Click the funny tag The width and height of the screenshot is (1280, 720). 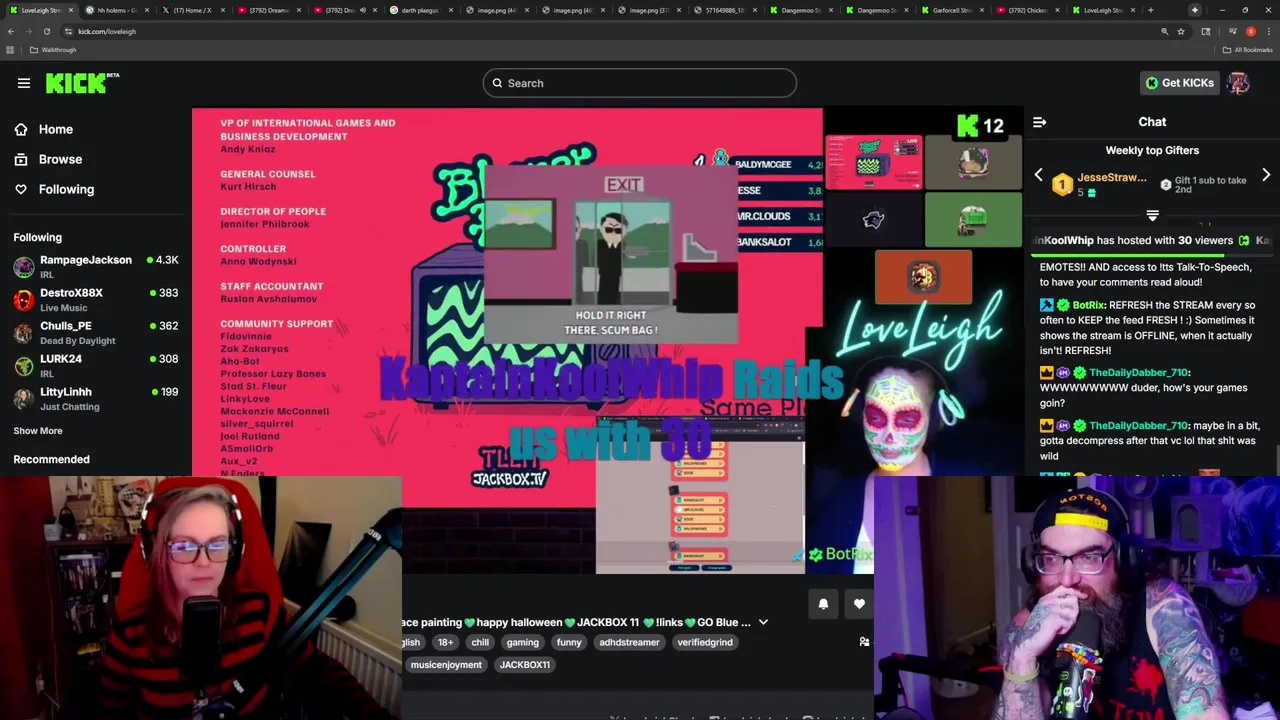point(569,642)
